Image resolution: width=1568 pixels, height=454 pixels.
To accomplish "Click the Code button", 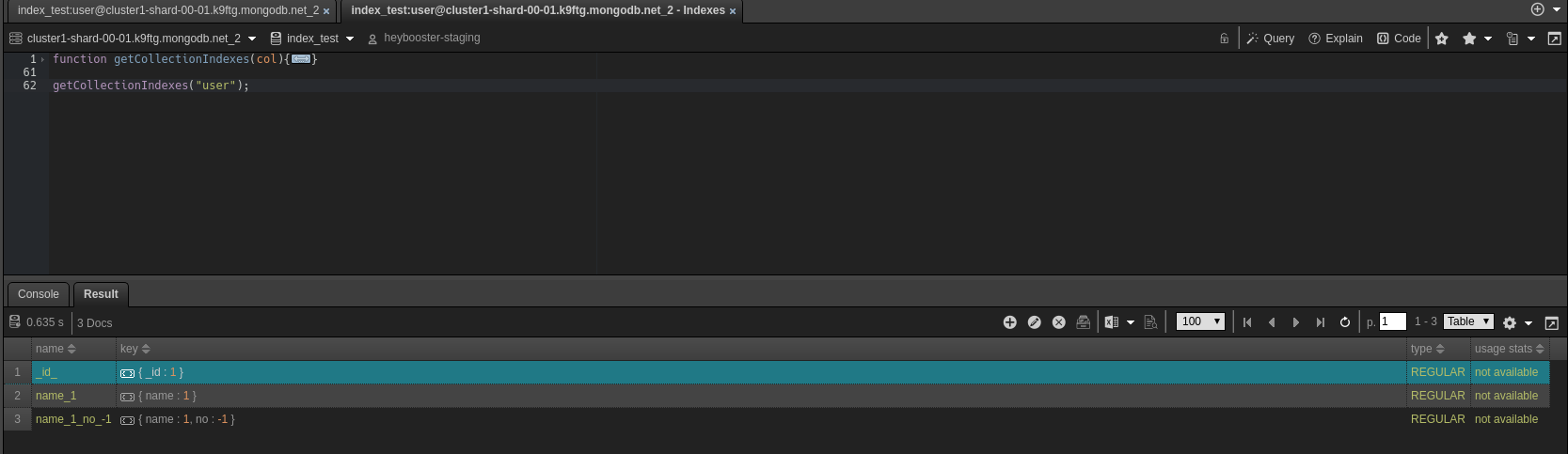I will click(1399, 39).
